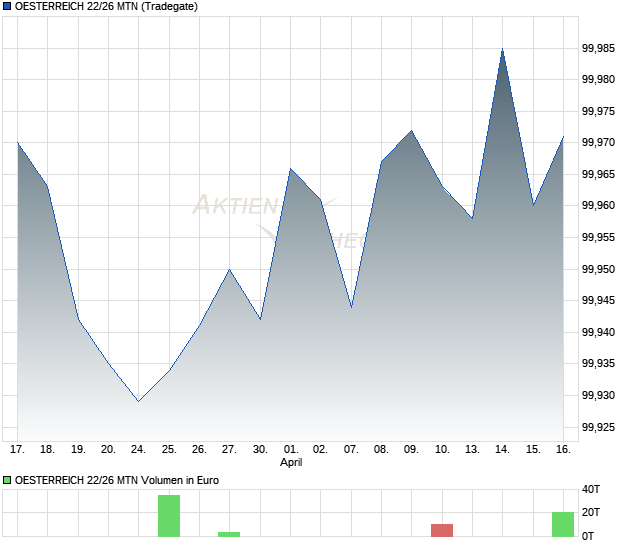The image size is (620, 546).
Task: Click the x-axis date label '13.'
Action: pyautogui.click(x=472, y=450)
